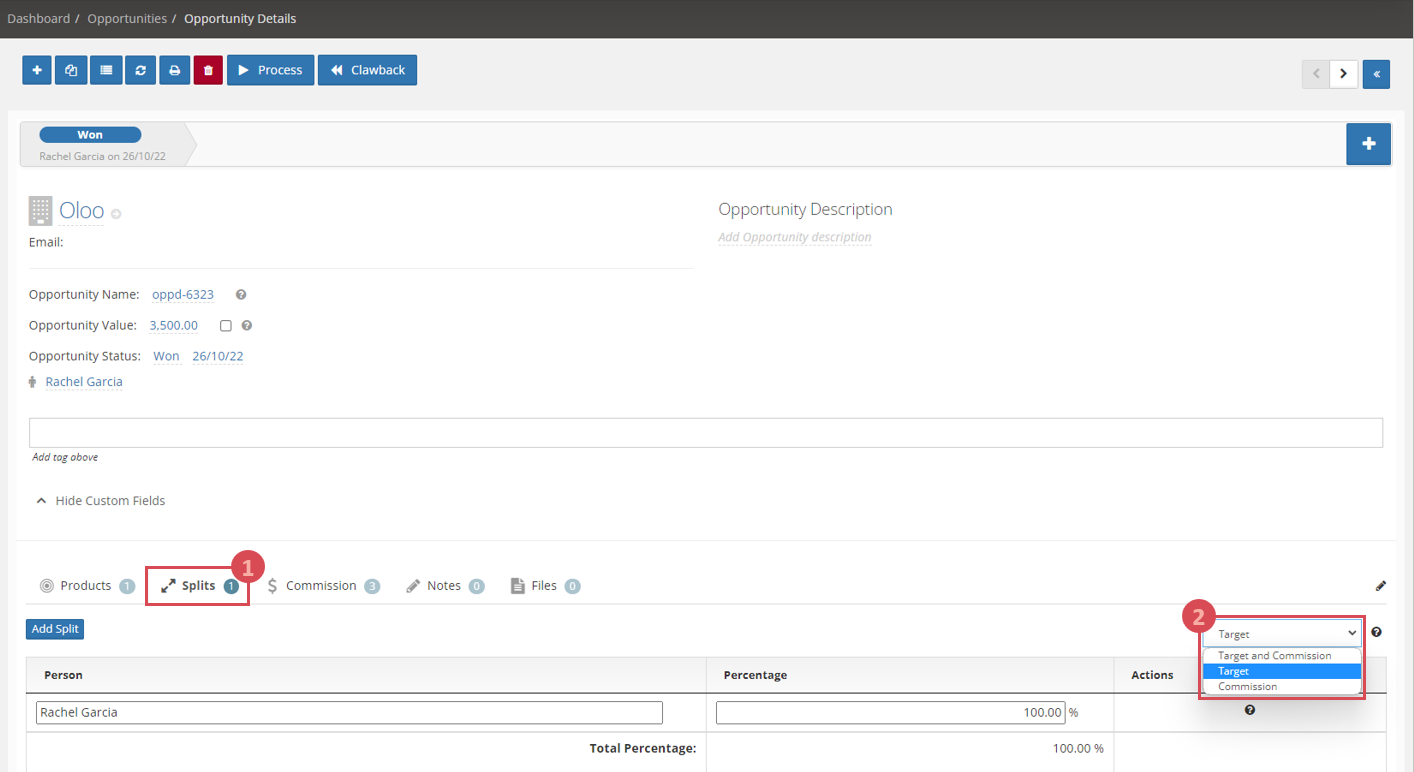Image resolution: width=1414 pixels, height=772 pixels.
Task: Open the Products tab
Action: [x=86, y=586]
